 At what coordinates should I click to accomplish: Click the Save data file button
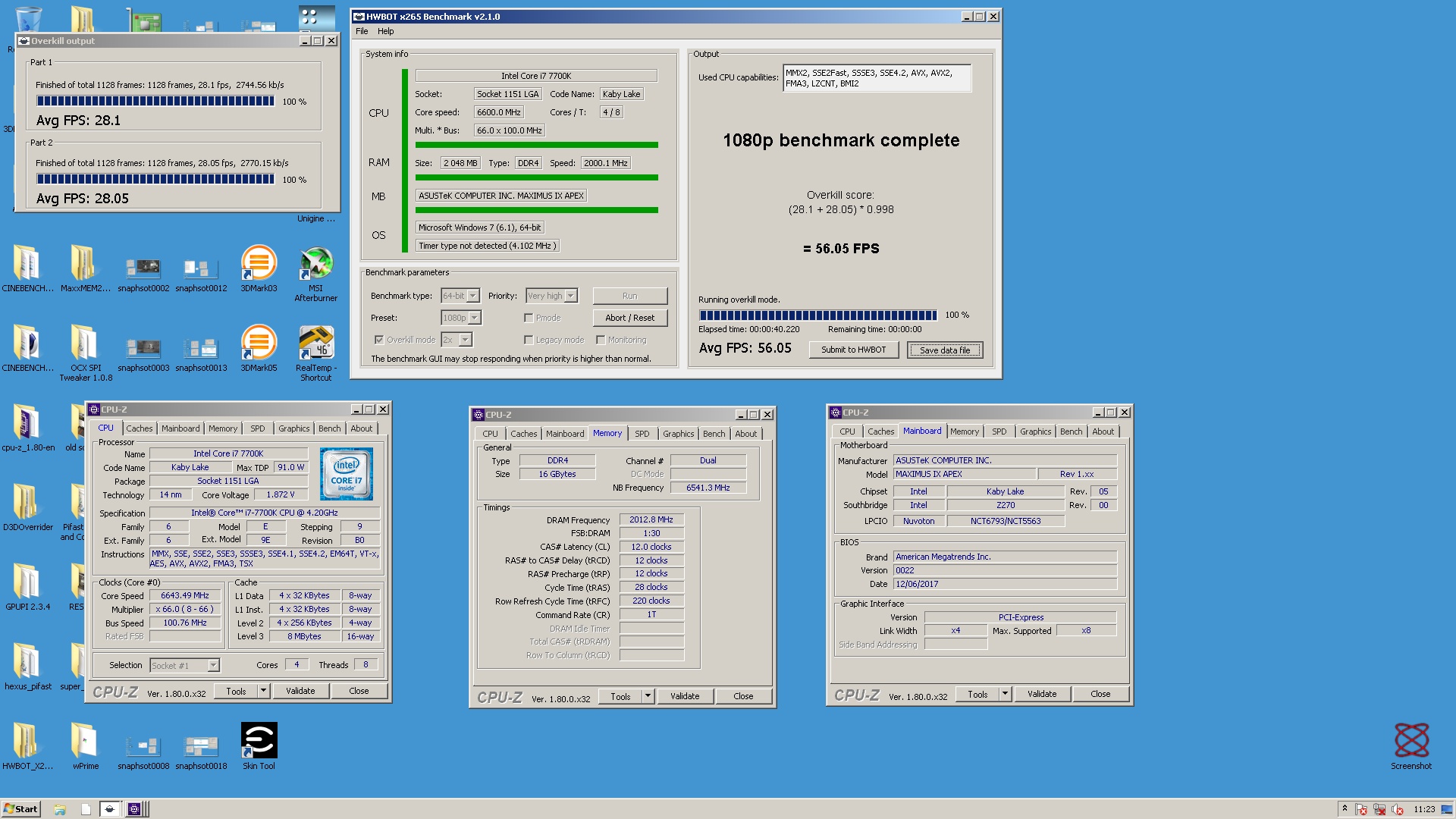tap(945, 350)
